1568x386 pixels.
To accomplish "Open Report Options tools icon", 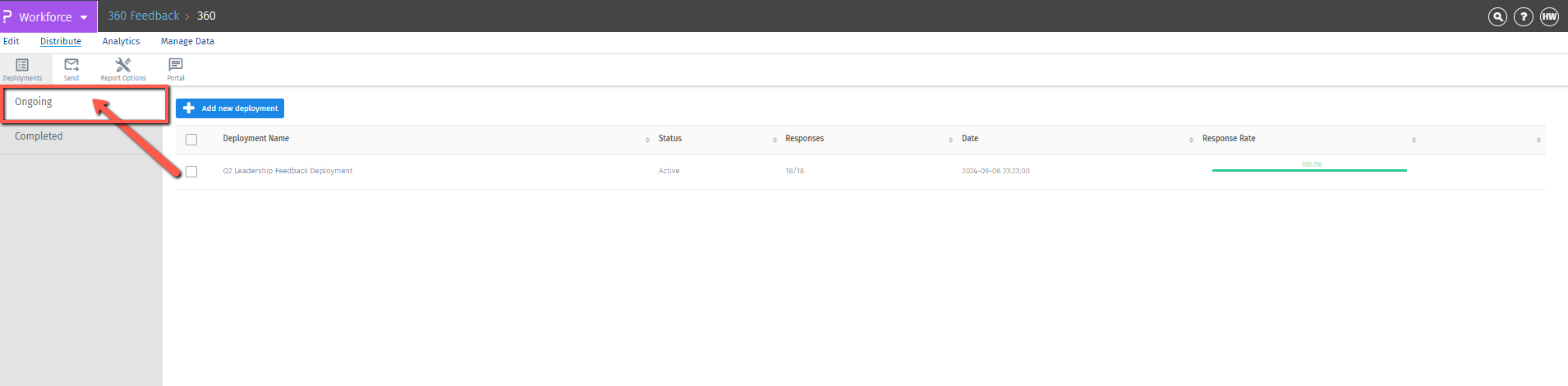I will (123, 65).
